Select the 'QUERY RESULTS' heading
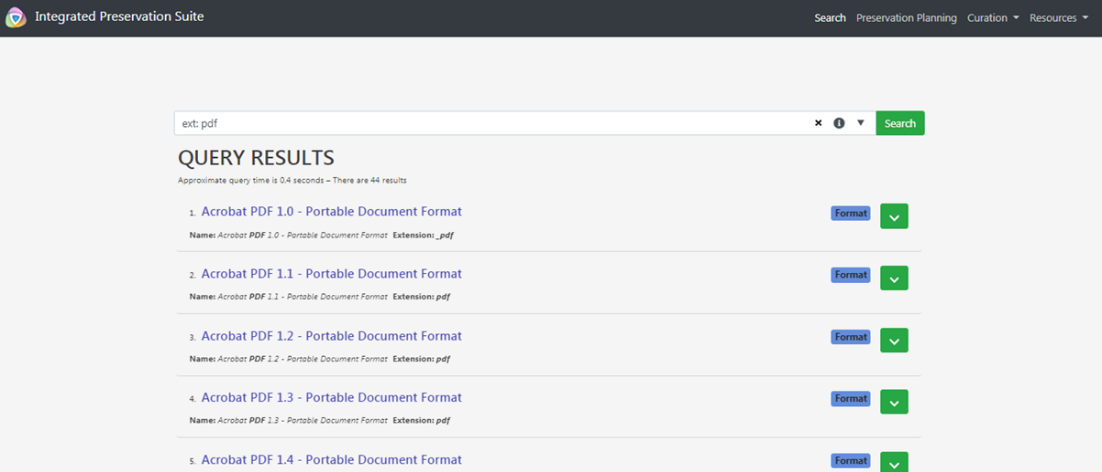The width and height of the screenshot is (1102, 472). [x=256, y=157]
